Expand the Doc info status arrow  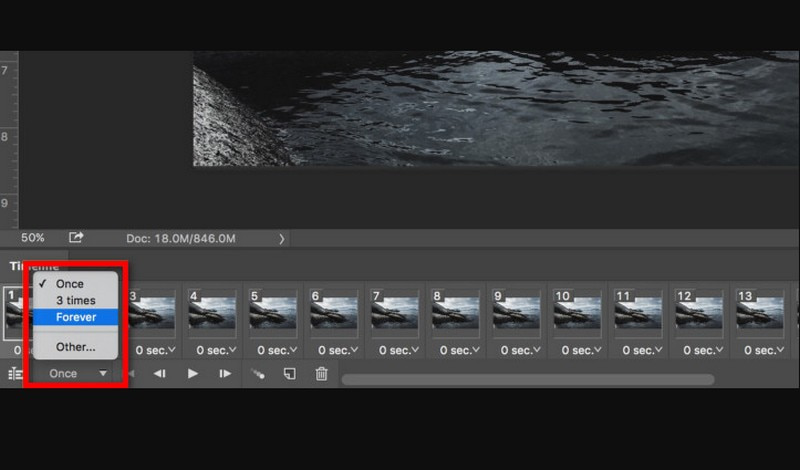[x=282, y=238]
